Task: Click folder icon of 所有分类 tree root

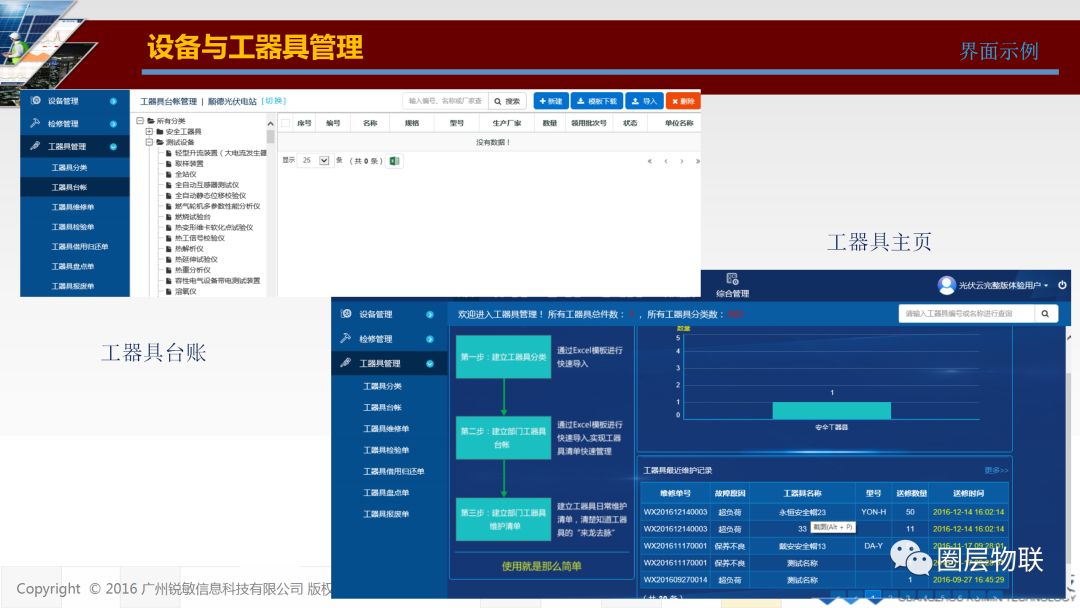Action: (151, 121)
